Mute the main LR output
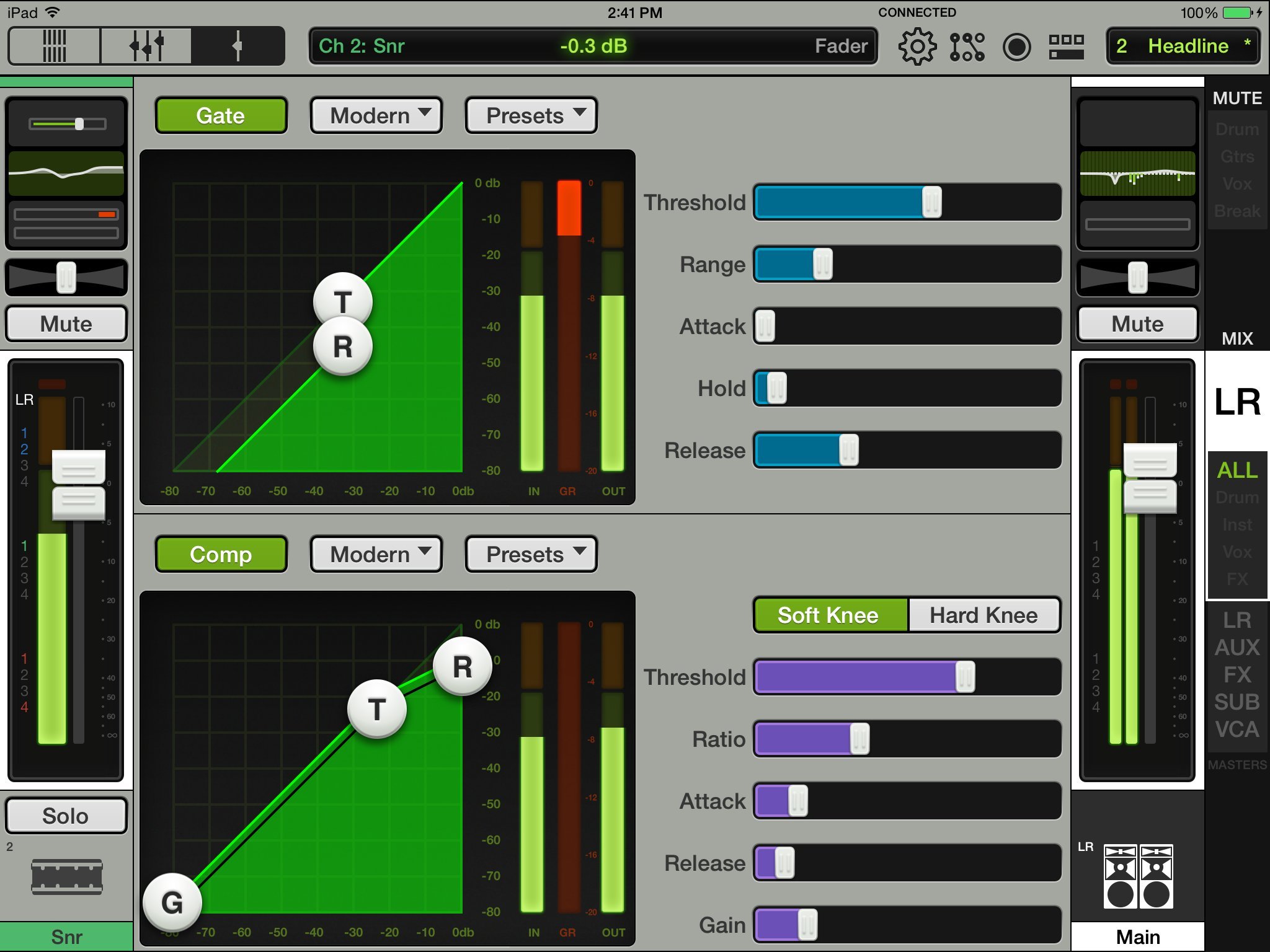This screenshot has height=952, width=1270. pyautogui.click(x=1137, y=324)
